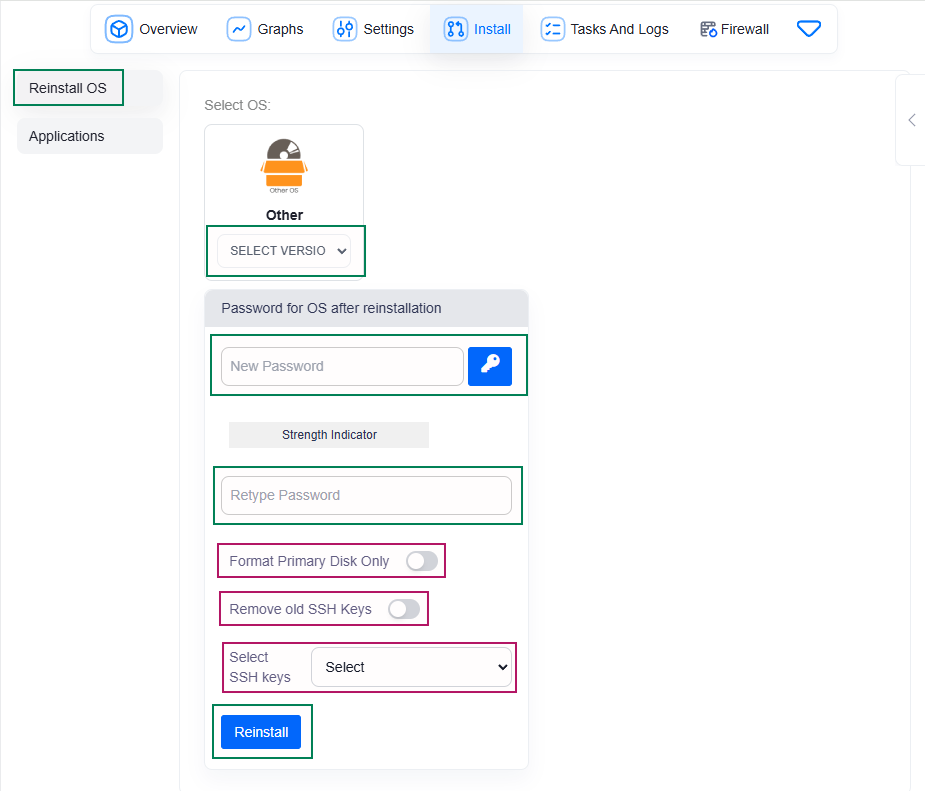This screenshot has width=925, height=791.
Task: Click the Settings sliders icon
Action: pos(345,29)
